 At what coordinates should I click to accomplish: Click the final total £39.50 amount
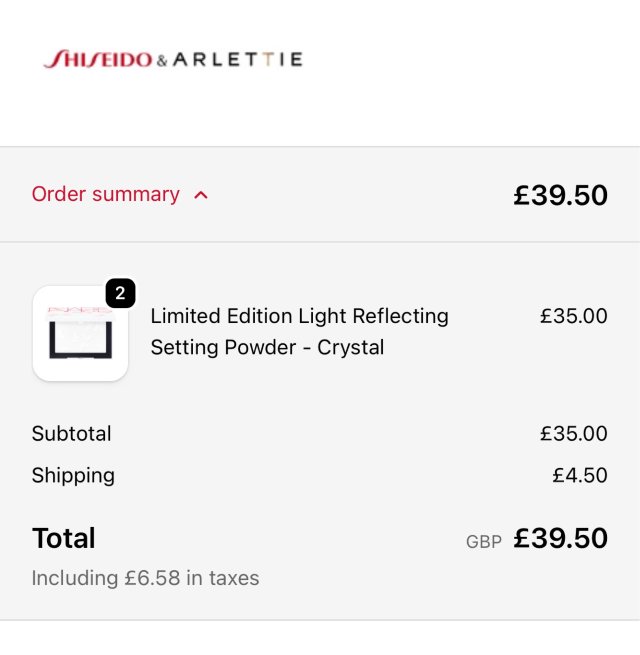[x=560, y=538]
